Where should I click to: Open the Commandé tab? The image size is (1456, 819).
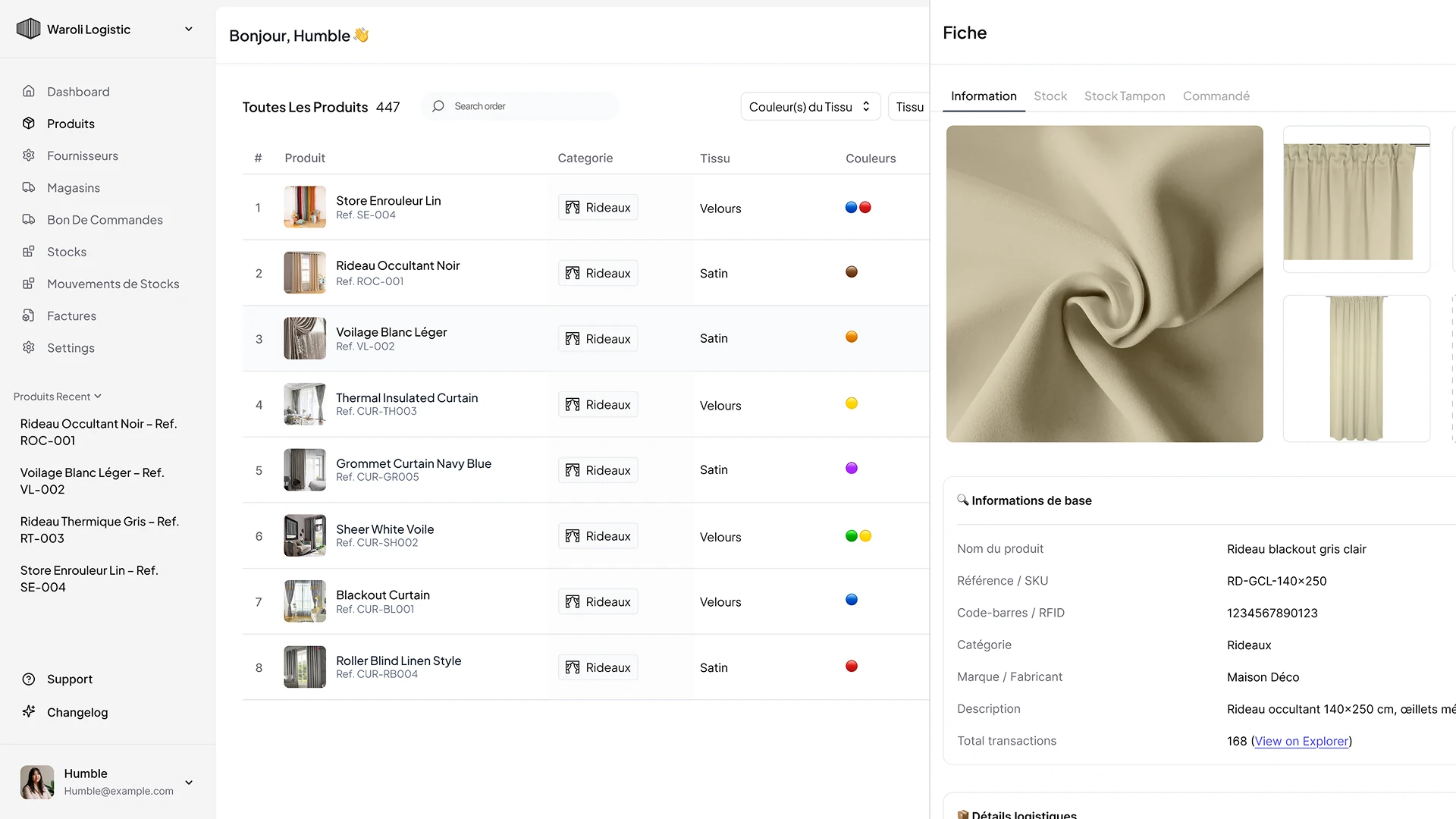[1216, 96]
